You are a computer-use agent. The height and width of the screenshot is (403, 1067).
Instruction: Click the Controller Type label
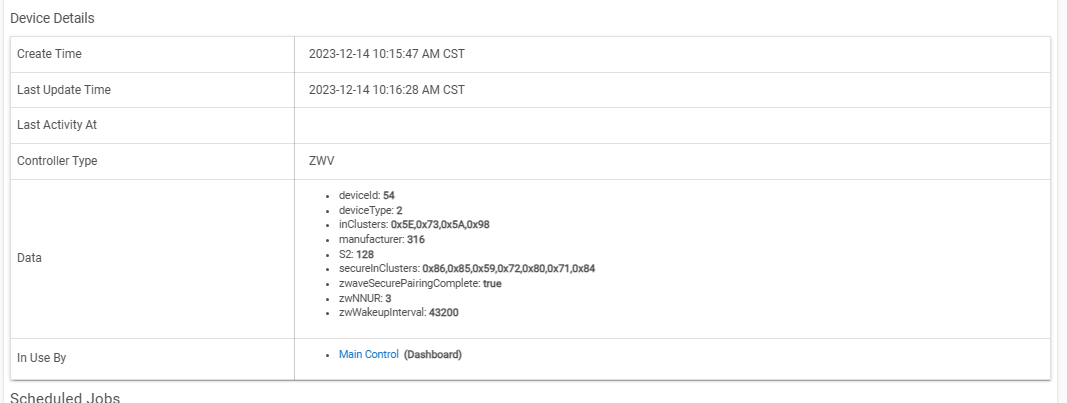pos(57,161)
